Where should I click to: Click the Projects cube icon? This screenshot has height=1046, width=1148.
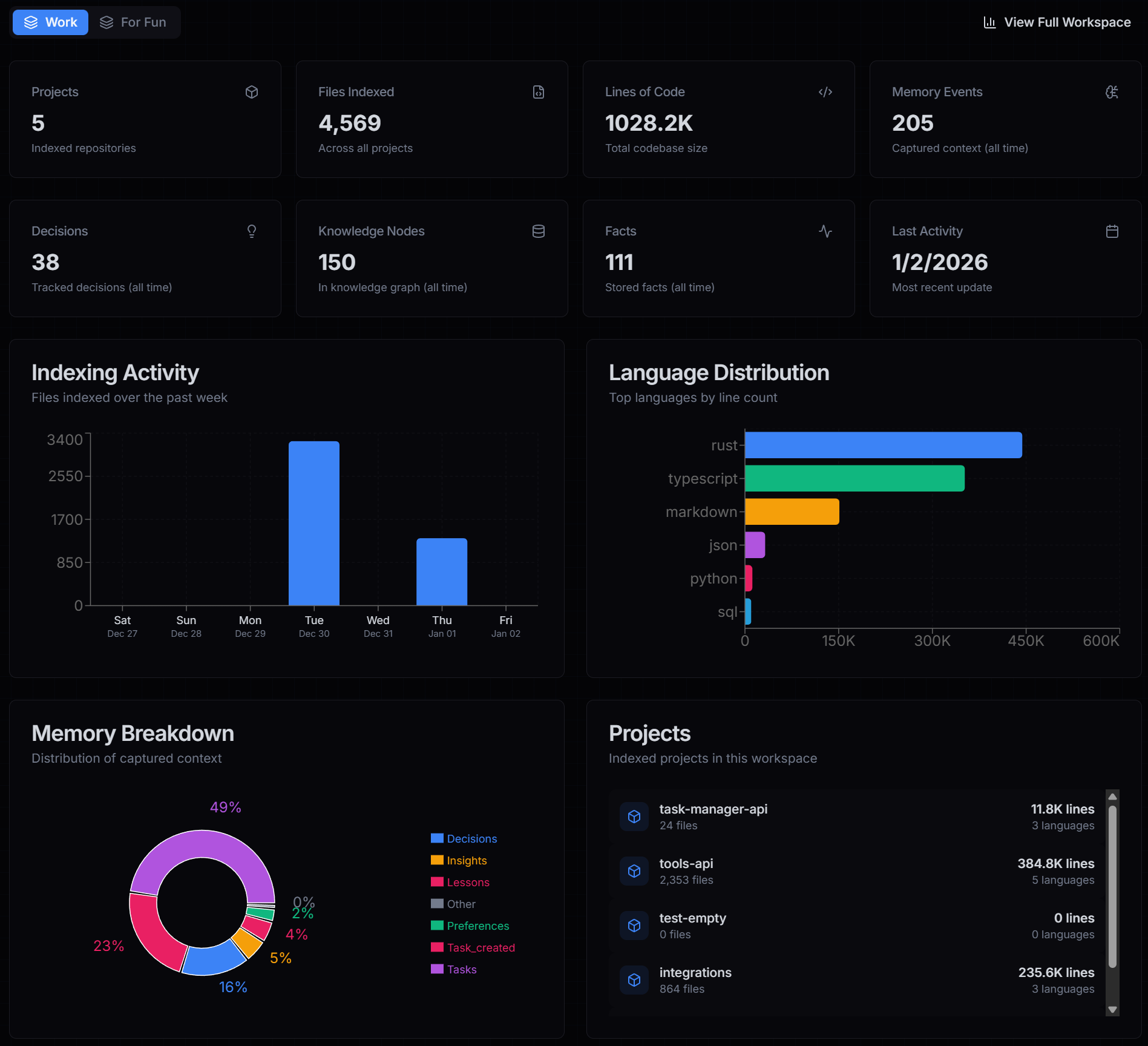tap(252, 92)
